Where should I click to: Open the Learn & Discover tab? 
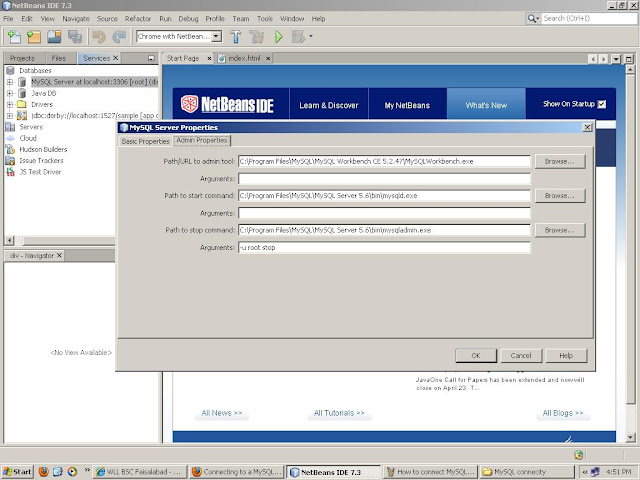[329, 105]
